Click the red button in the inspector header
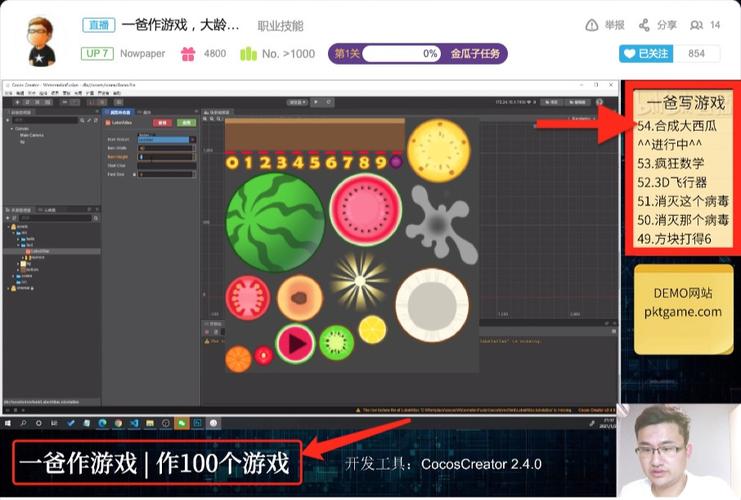 162,123
